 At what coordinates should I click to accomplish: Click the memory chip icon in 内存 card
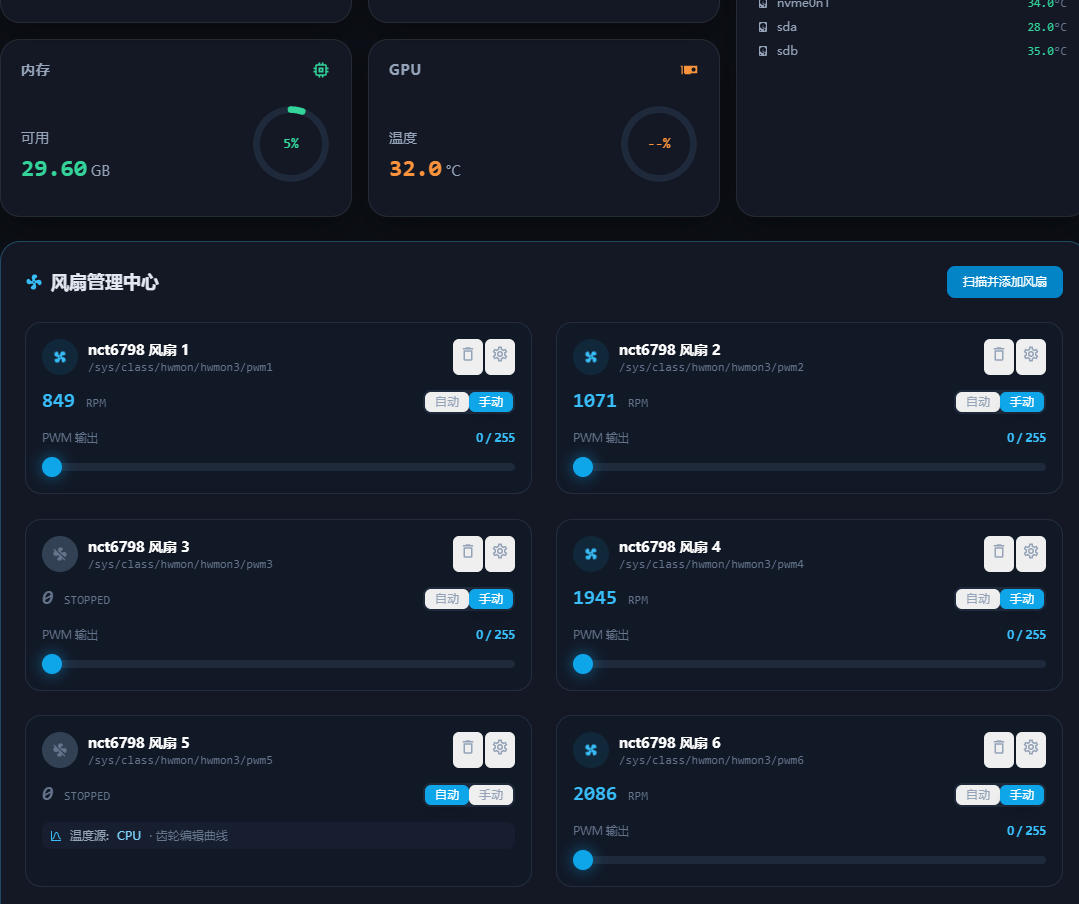(321, 69)
